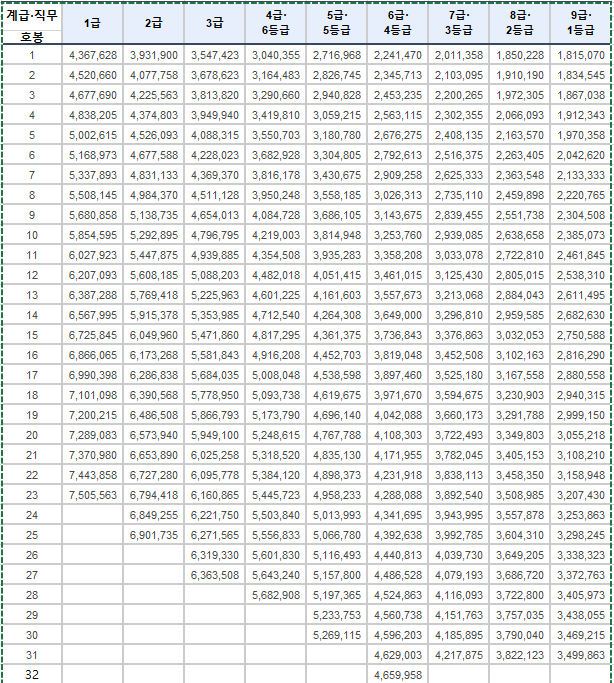614x683 pixels.
Task: Select the cell with 2,304,508
Action: [580, 216]
